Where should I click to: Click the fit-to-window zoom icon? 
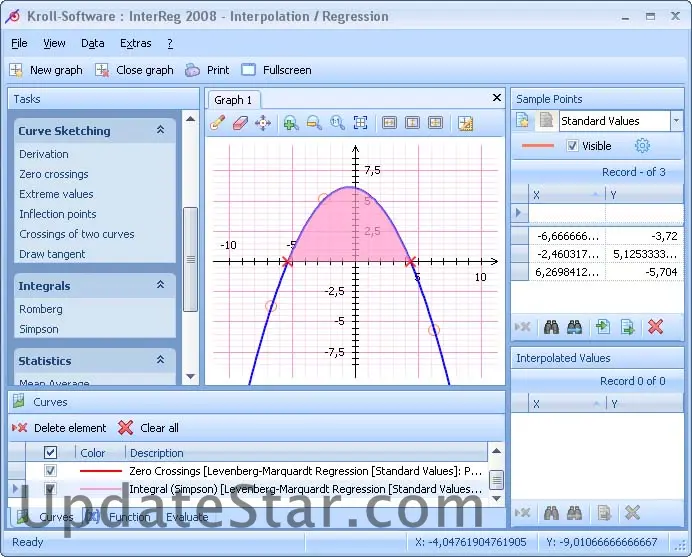coord(361,123)
